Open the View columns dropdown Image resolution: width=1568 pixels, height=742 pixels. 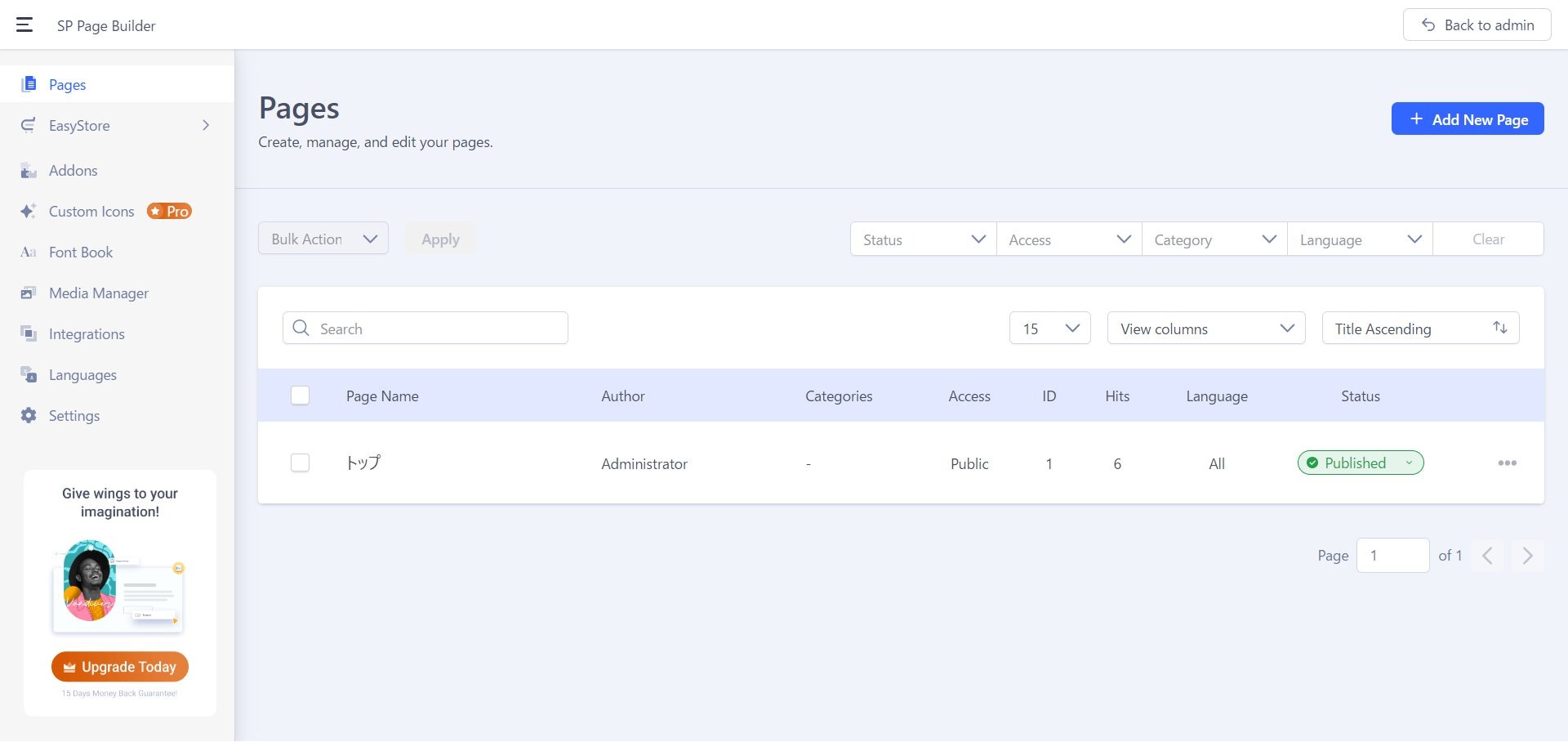click(x=1205, y=329)
